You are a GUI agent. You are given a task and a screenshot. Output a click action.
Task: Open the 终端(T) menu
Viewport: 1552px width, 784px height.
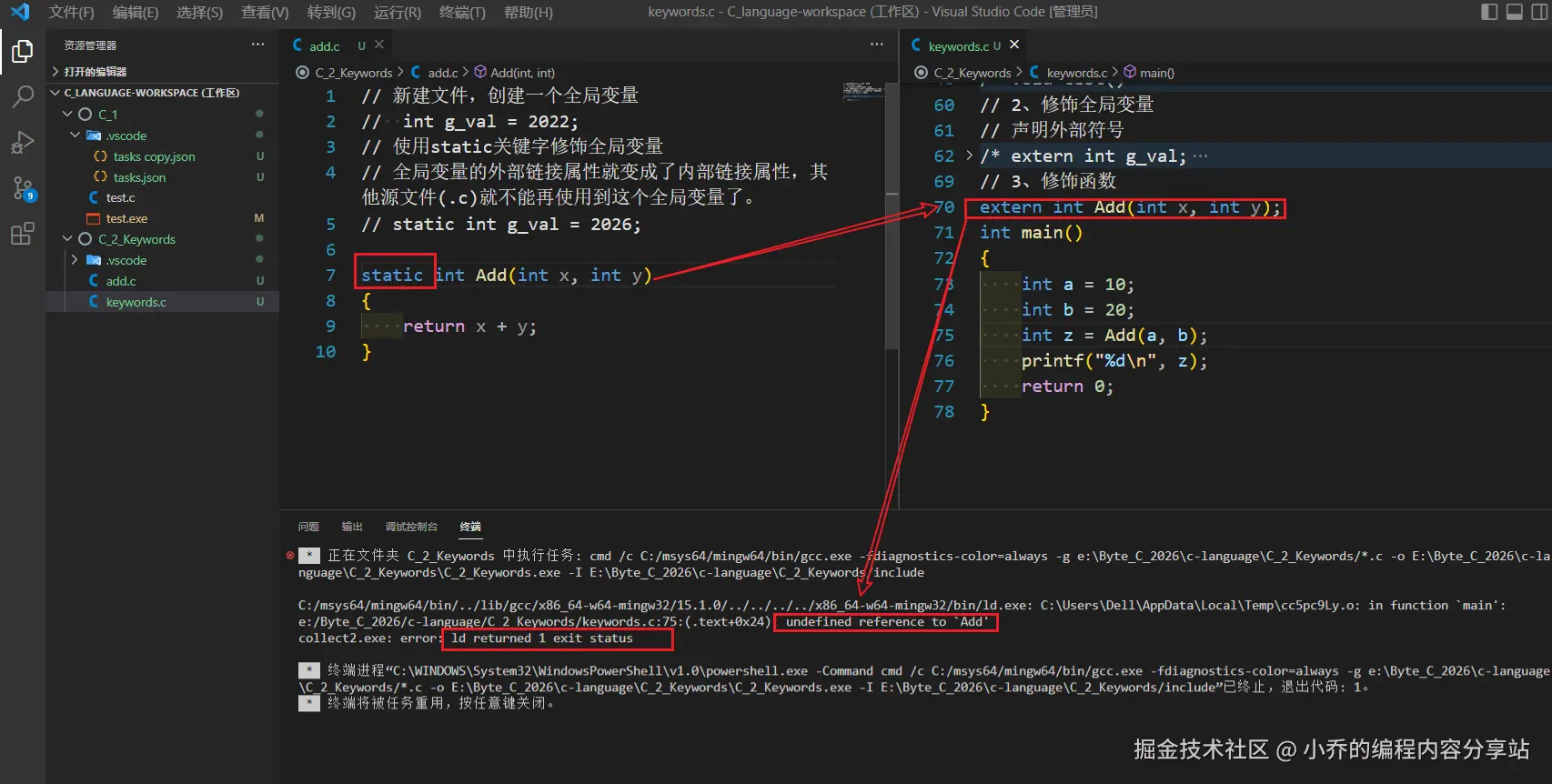coord(462,12)
